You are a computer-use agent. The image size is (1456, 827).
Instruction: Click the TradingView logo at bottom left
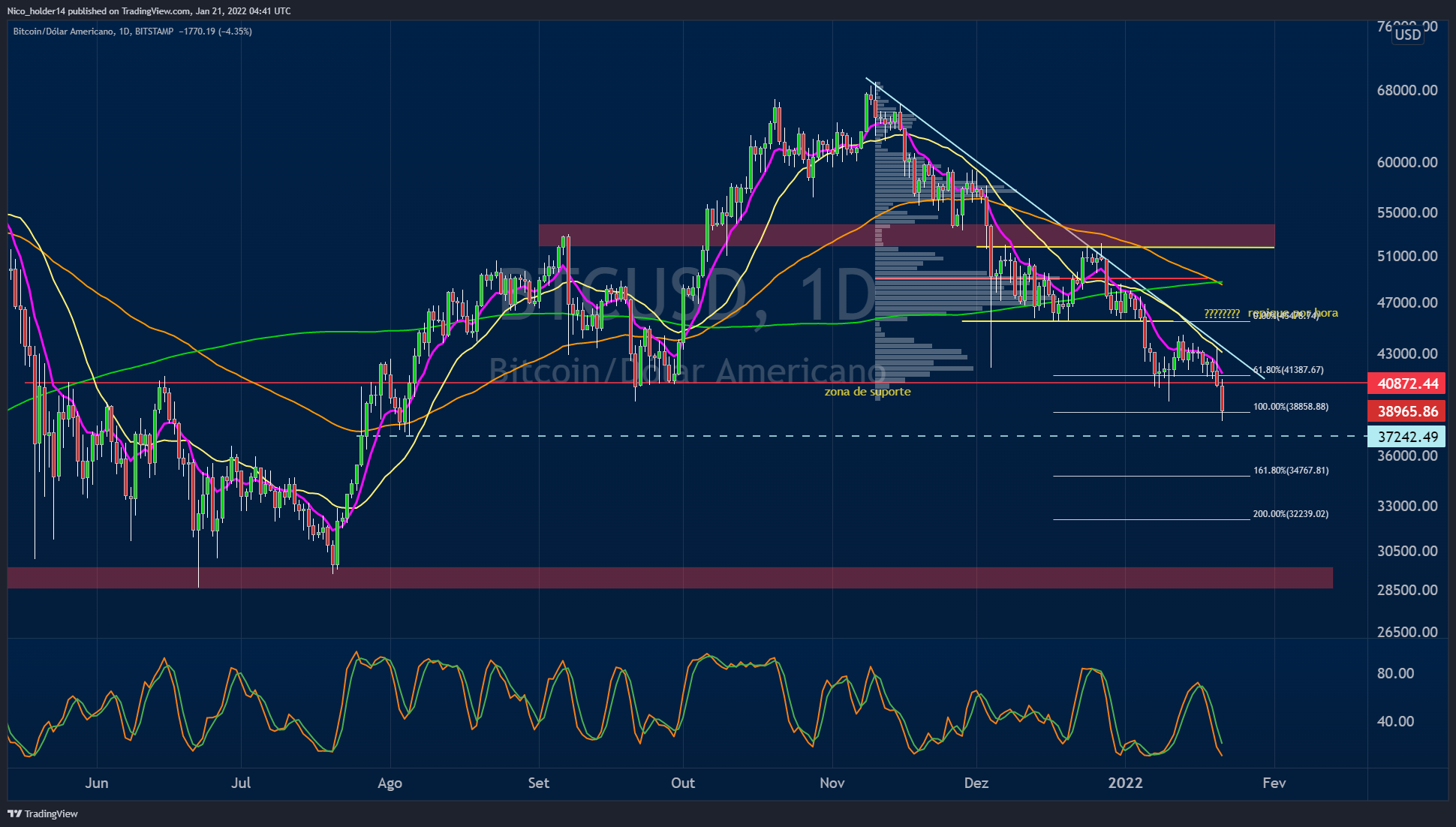click(x=43, y=813)
